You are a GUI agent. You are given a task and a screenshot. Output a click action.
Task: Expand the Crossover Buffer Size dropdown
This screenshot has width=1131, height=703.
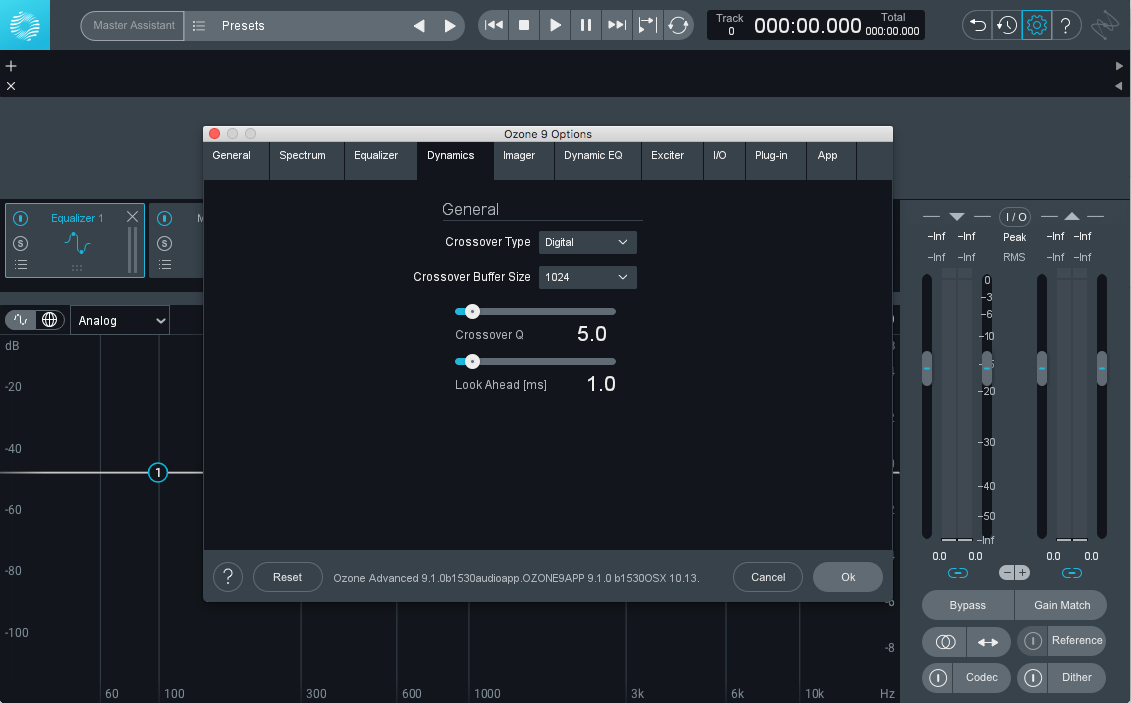click(587, 277)
